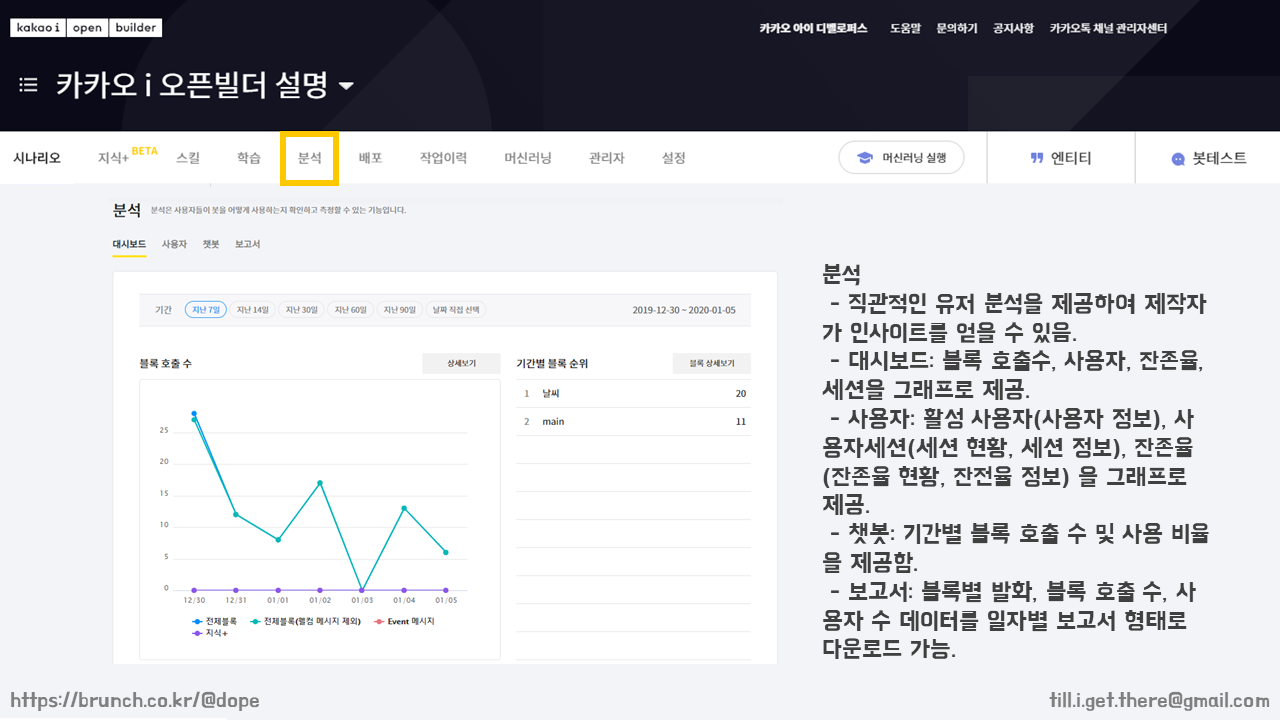The width and height of the screenshot is (1280, 720).
Task: Click the 머신러닝 실행 button
Action: pyautogui.click(x=901, y=158)
